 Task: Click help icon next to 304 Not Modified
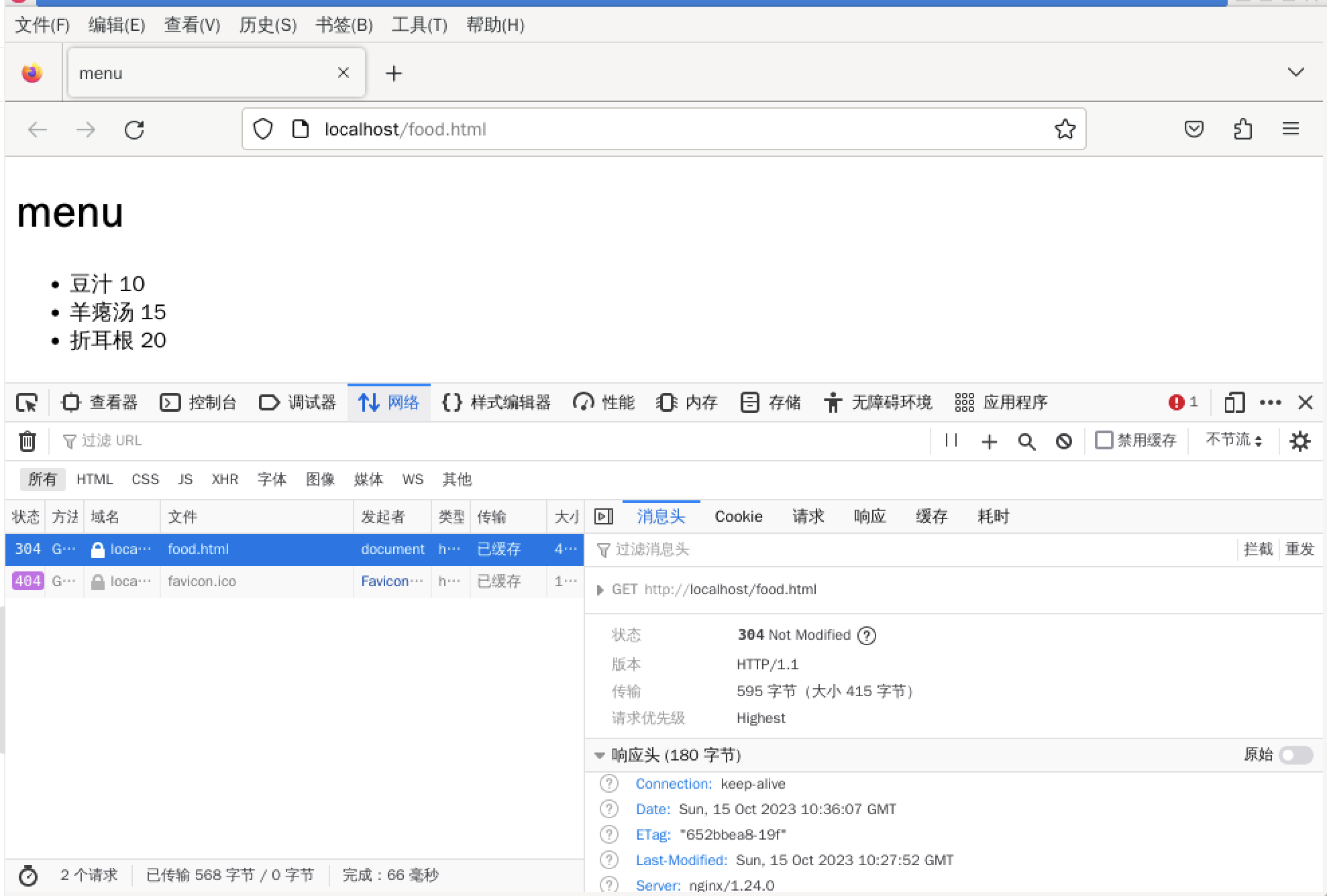pos(867,635)
